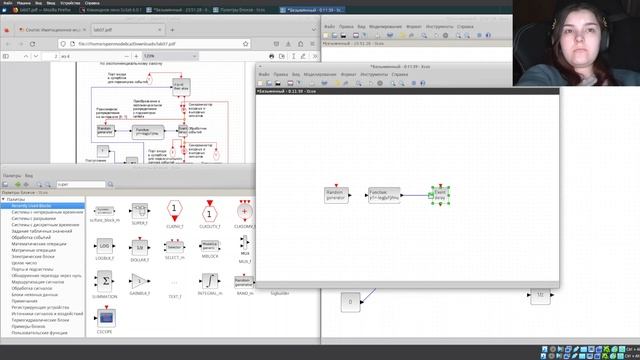Viewport: 640px width, 360px height.
Task: Choose the DOLLAR_f delay block
Action: pyautogui.click(x=140, y=247)
